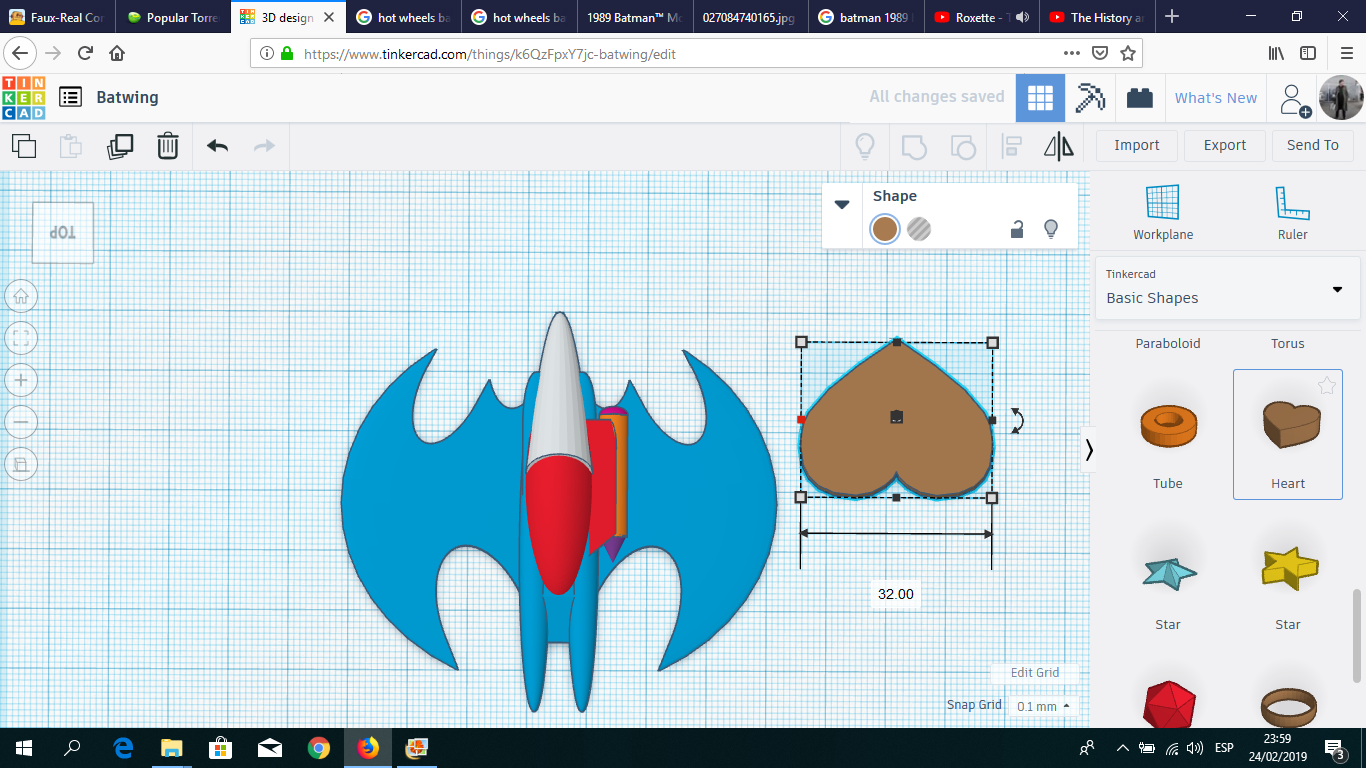Screen dimensions: 1366x768
Task: Click the Ungroup icon
Action: point(963,145)
